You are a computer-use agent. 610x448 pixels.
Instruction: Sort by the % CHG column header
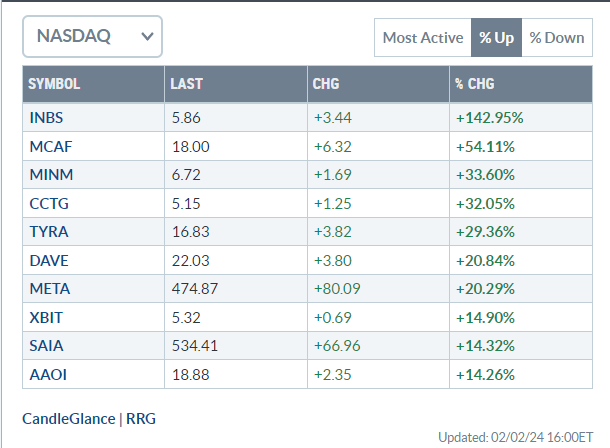474,84
